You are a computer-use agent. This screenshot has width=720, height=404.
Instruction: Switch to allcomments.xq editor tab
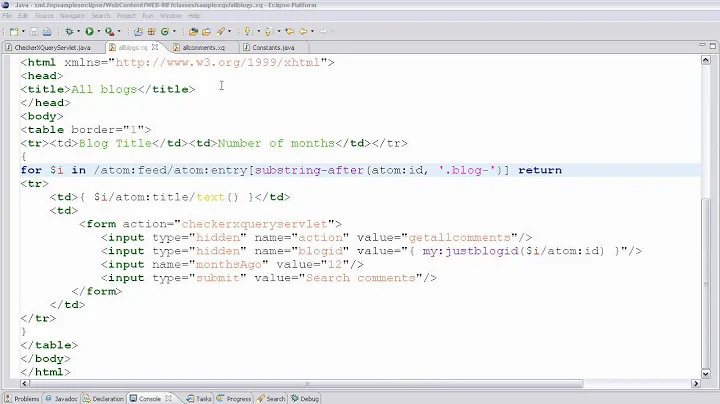tap(203, 48)
